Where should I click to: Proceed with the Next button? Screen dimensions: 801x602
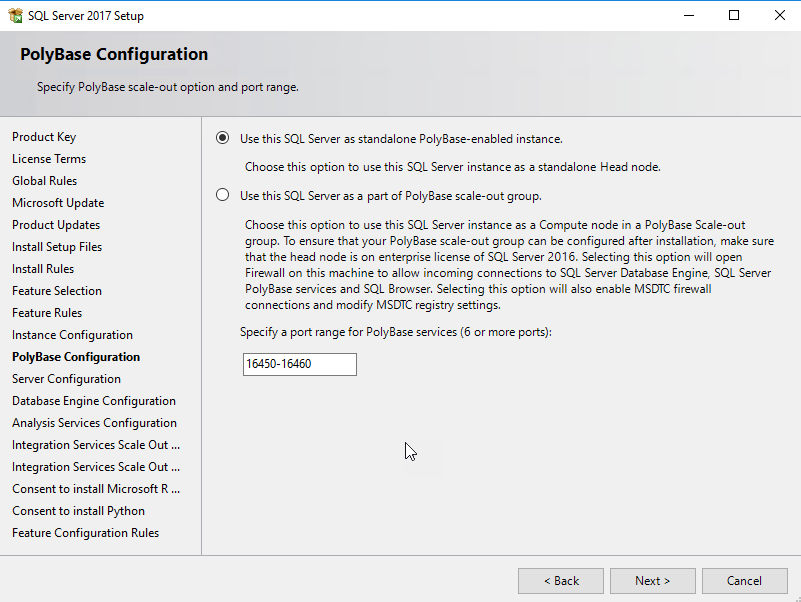click(652, 581)
